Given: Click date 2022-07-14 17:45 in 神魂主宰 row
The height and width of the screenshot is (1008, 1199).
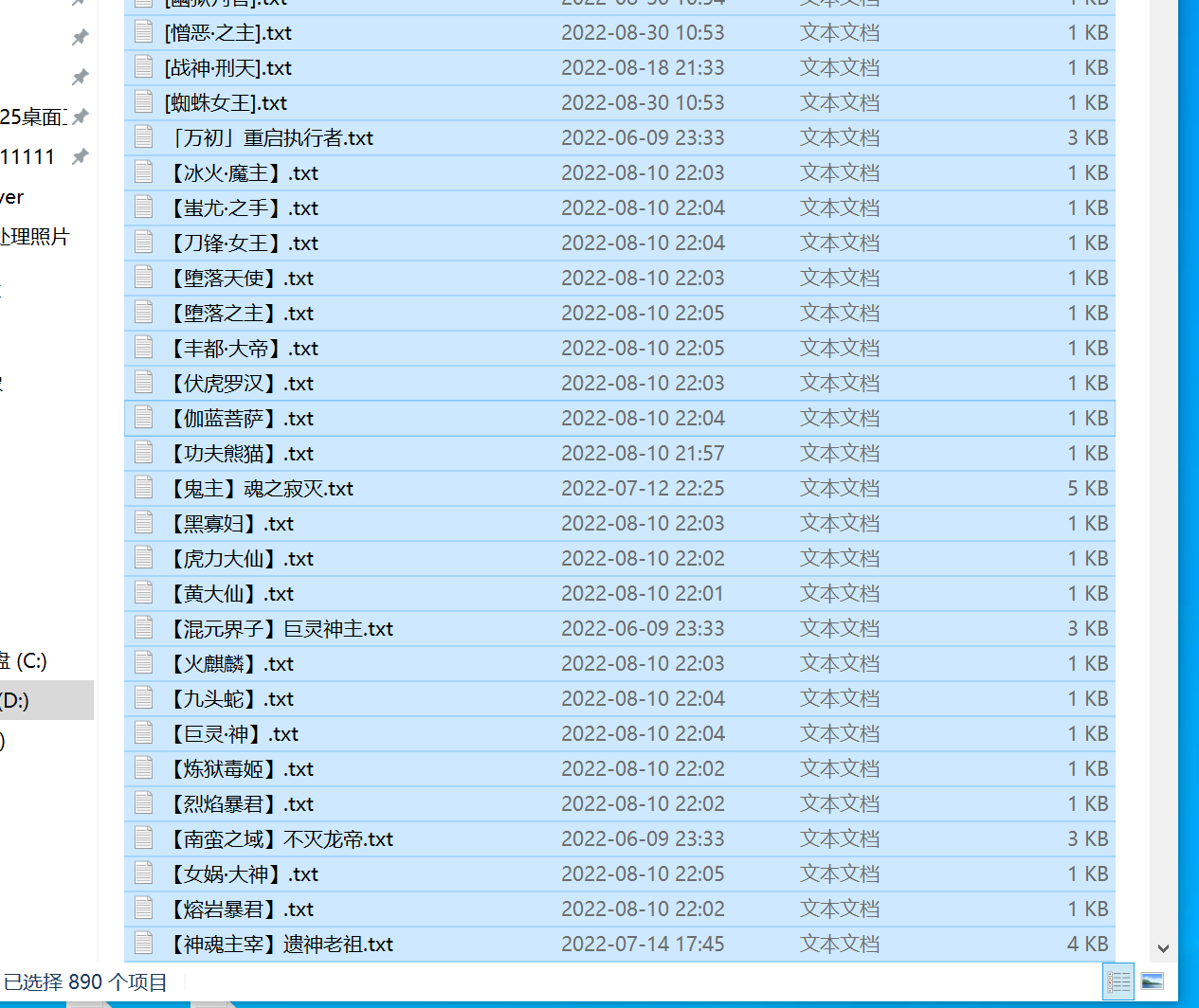Looking at the screenshot, I should coord(643,945).
